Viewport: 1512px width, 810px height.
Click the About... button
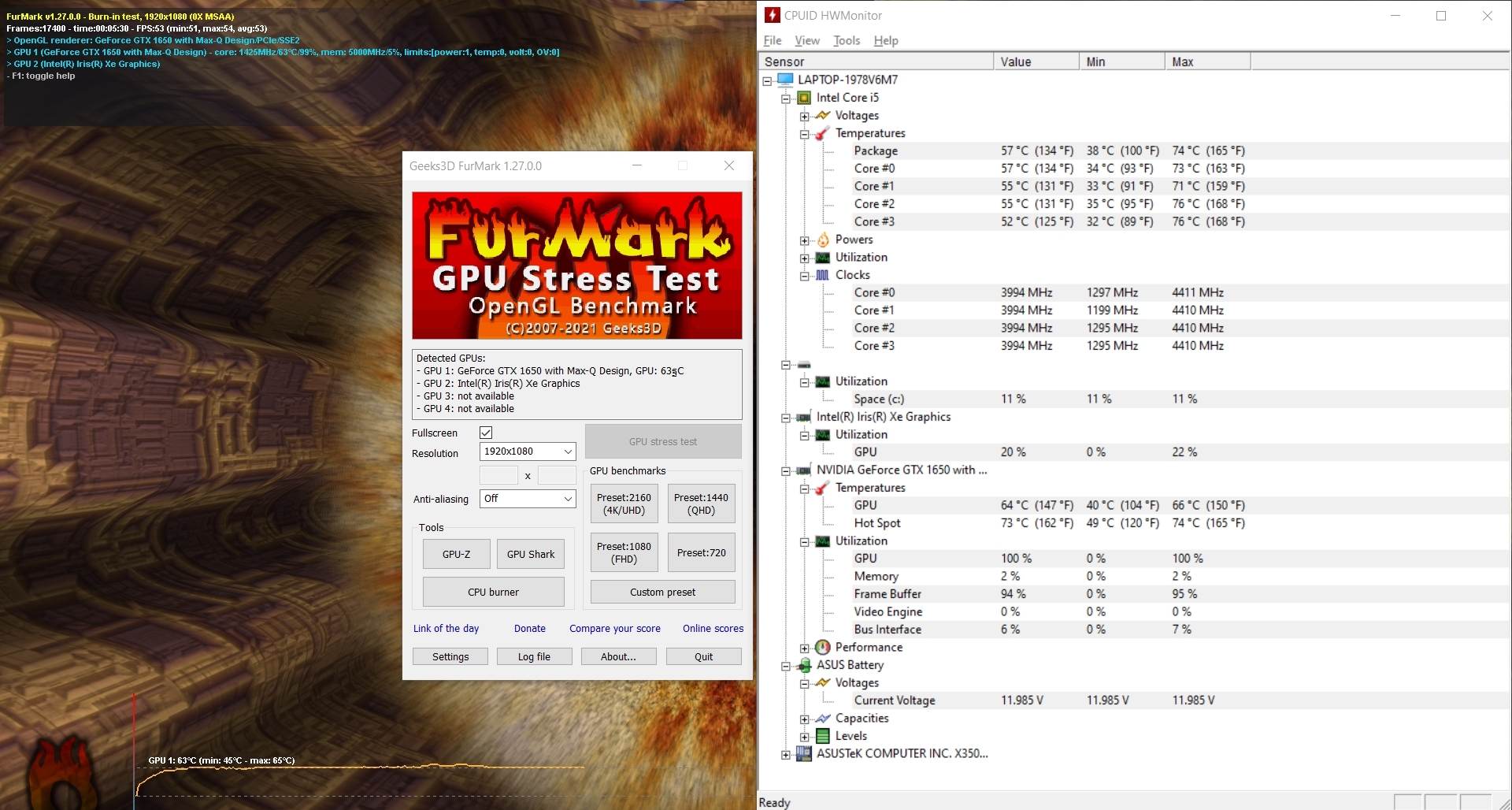[618, 656]
